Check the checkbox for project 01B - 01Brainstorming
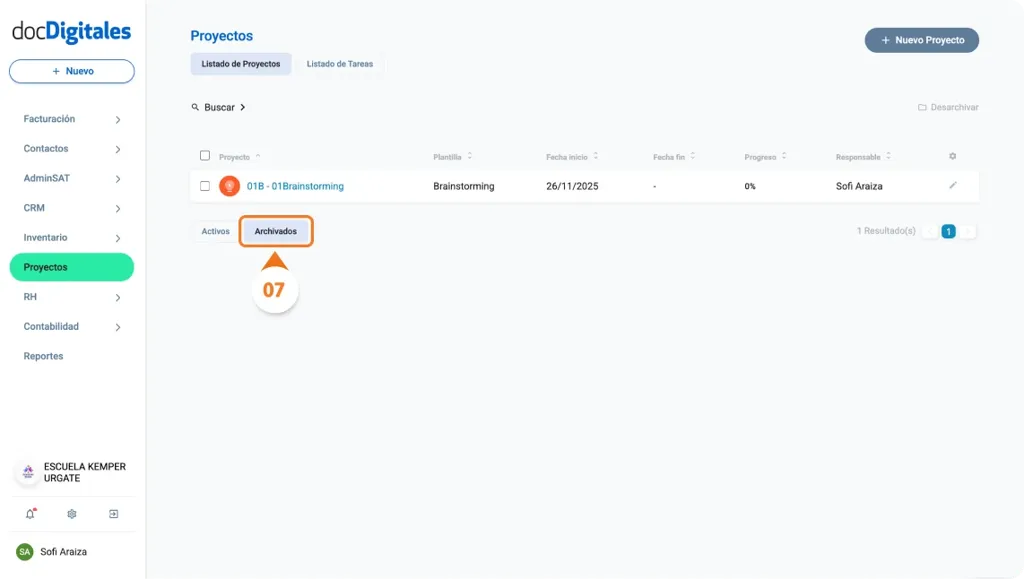Viewport: 1024px width, 579px height. click(x=205, y=186)
